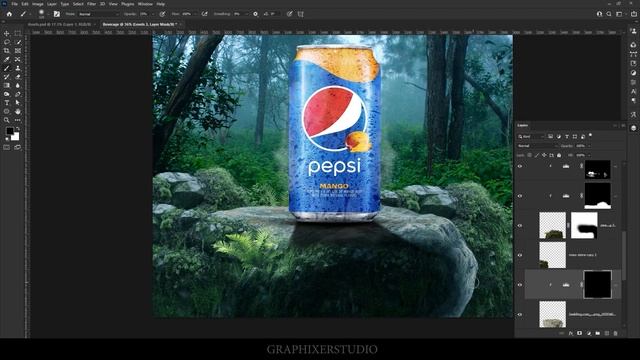Image resolution: width=640 pixels, height=360 pixels.
Task: Open the Edit Toolbar three-dots button
Action: pyautogui.click(x=18, y=120)
